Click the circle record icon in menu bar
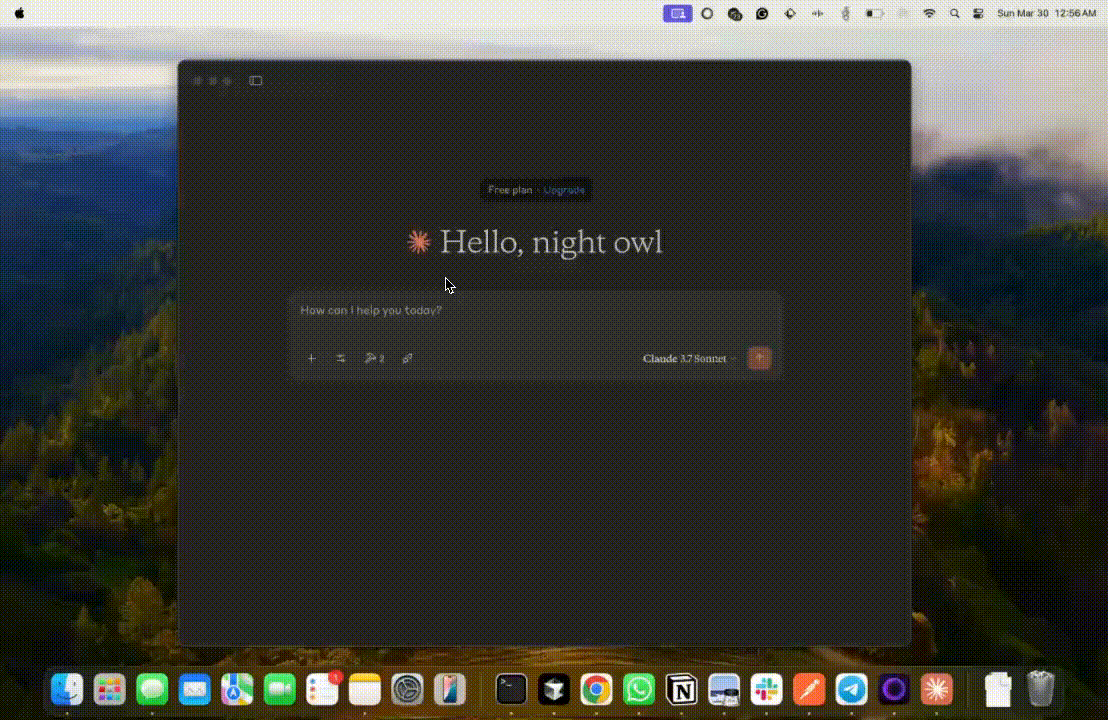Viewport: 1108px width, 720px height. pos(707,13)
